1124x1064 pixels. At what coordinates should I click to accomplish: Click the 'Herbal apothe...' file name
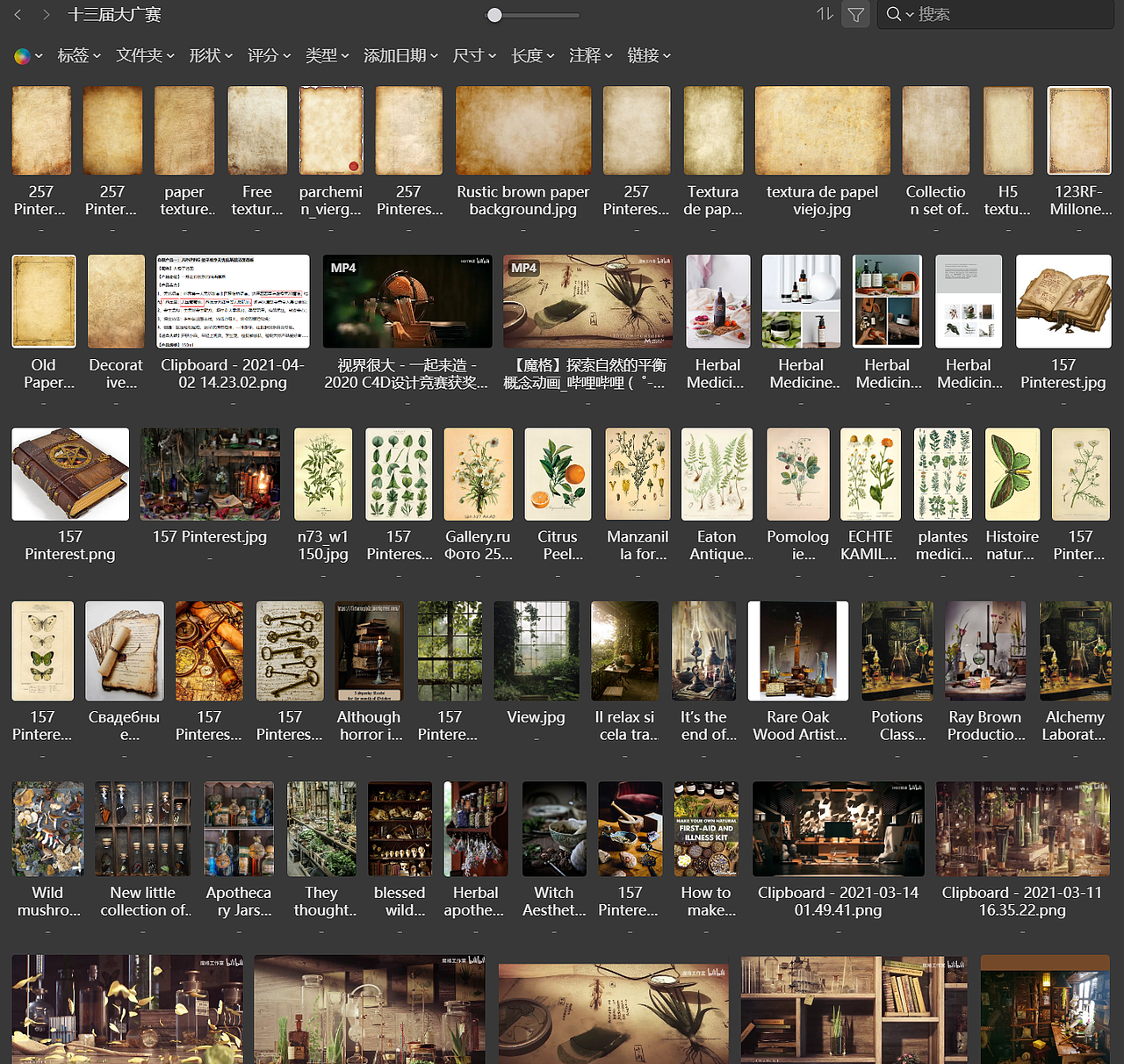click(475, 902)
